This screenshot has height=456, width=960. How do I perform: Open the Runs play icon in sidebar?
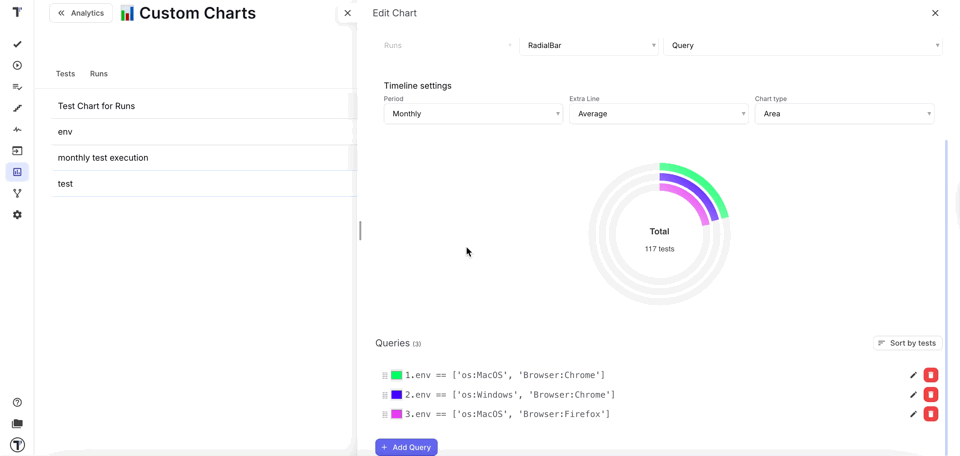point(17,66)
